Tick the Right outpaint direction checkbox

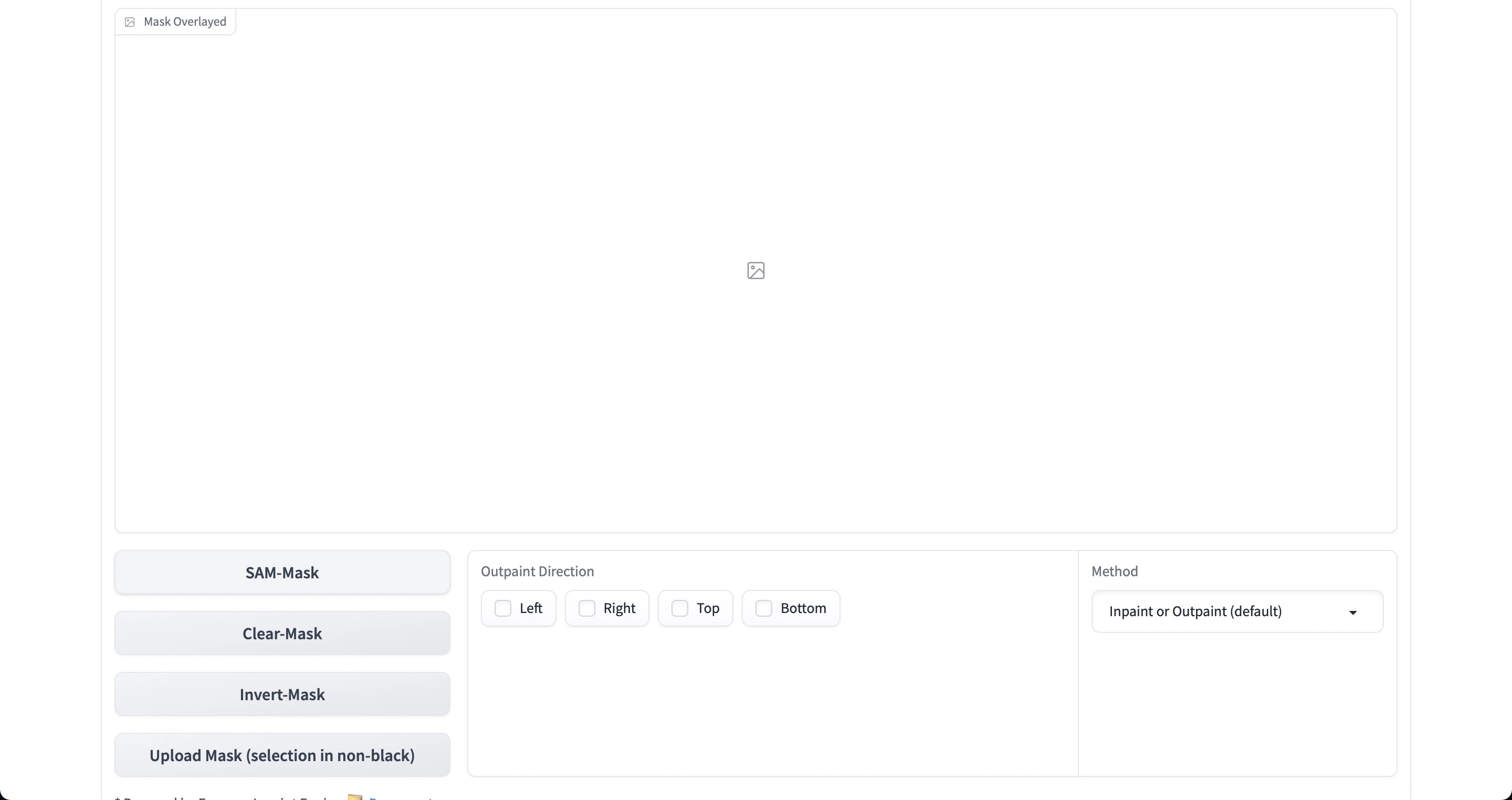coord(587,608)
